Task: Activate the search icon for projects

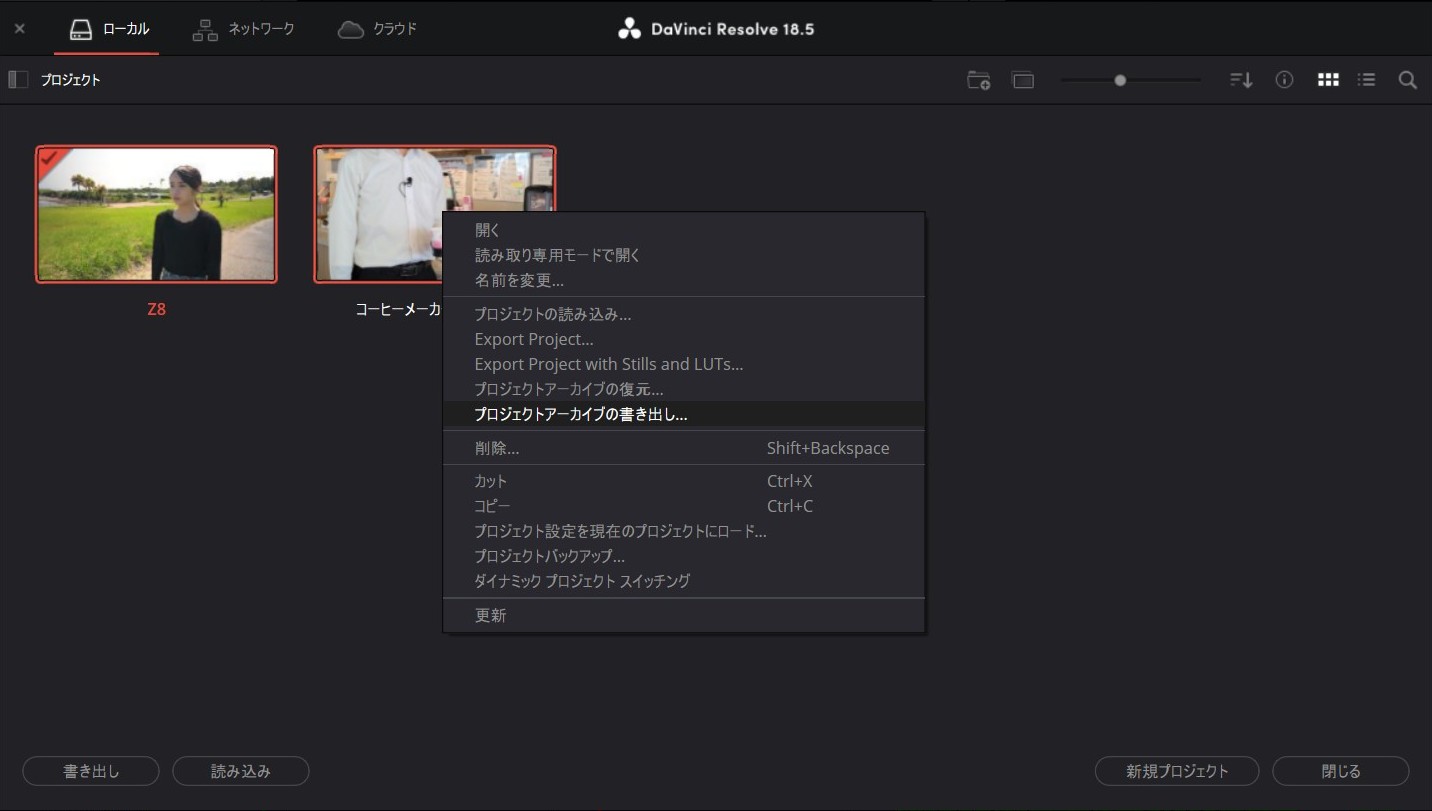Action: click(x=1407, y=80)
